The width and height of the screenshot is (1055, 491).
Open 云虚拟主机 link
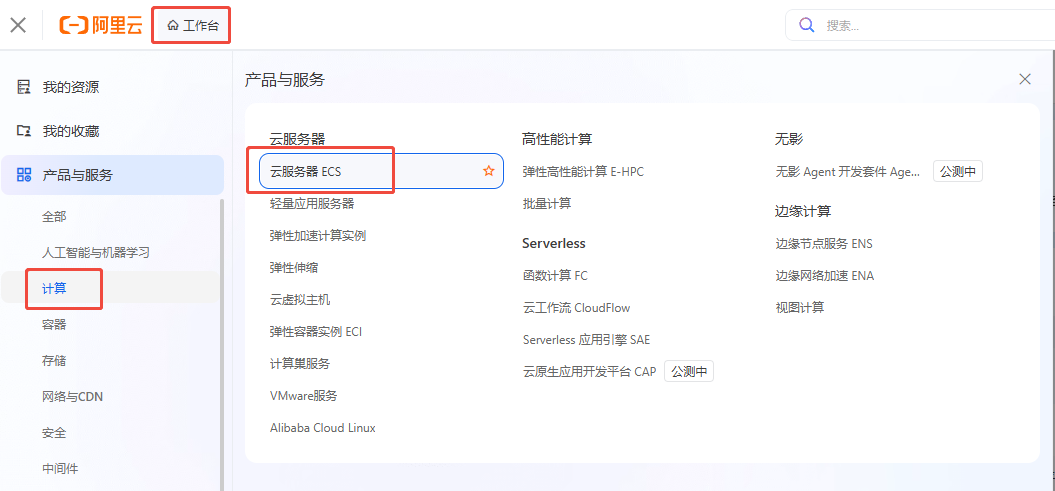click(x=300, y=300)
